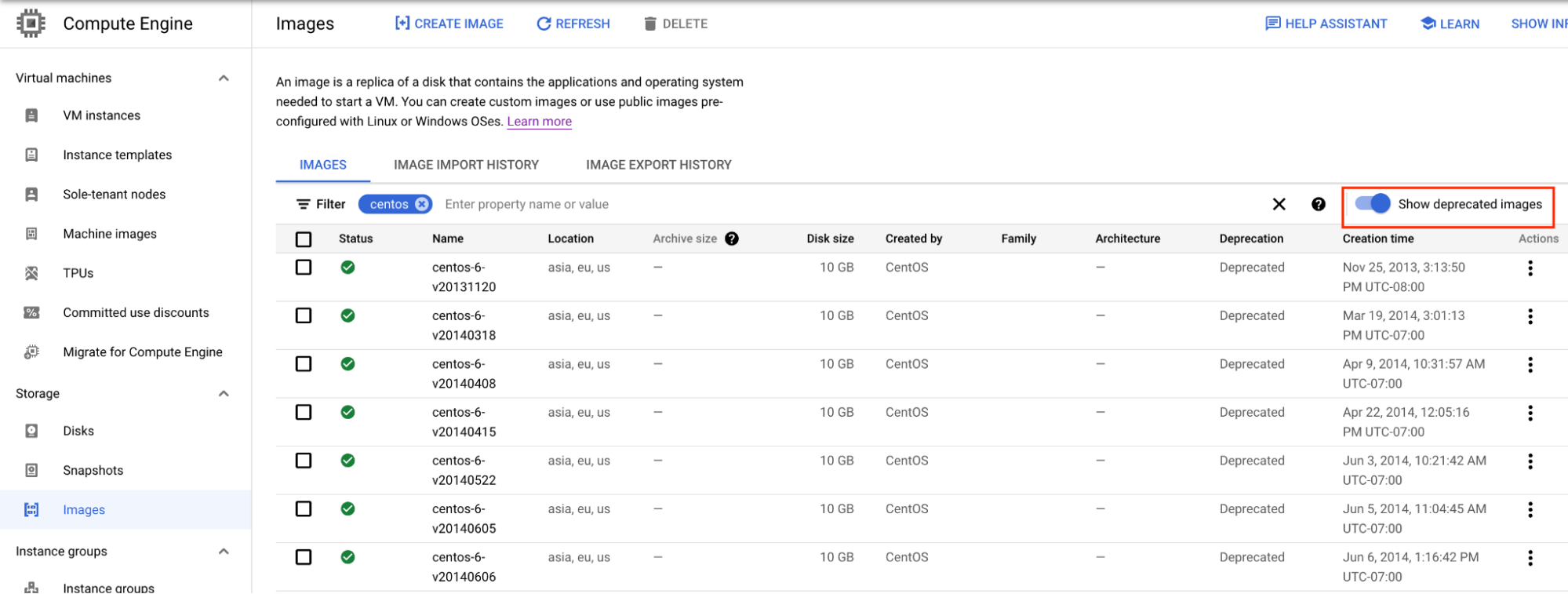
Task: Switch to IMAGE EXPORT HISTORY tab
Action: click(659, 165)
